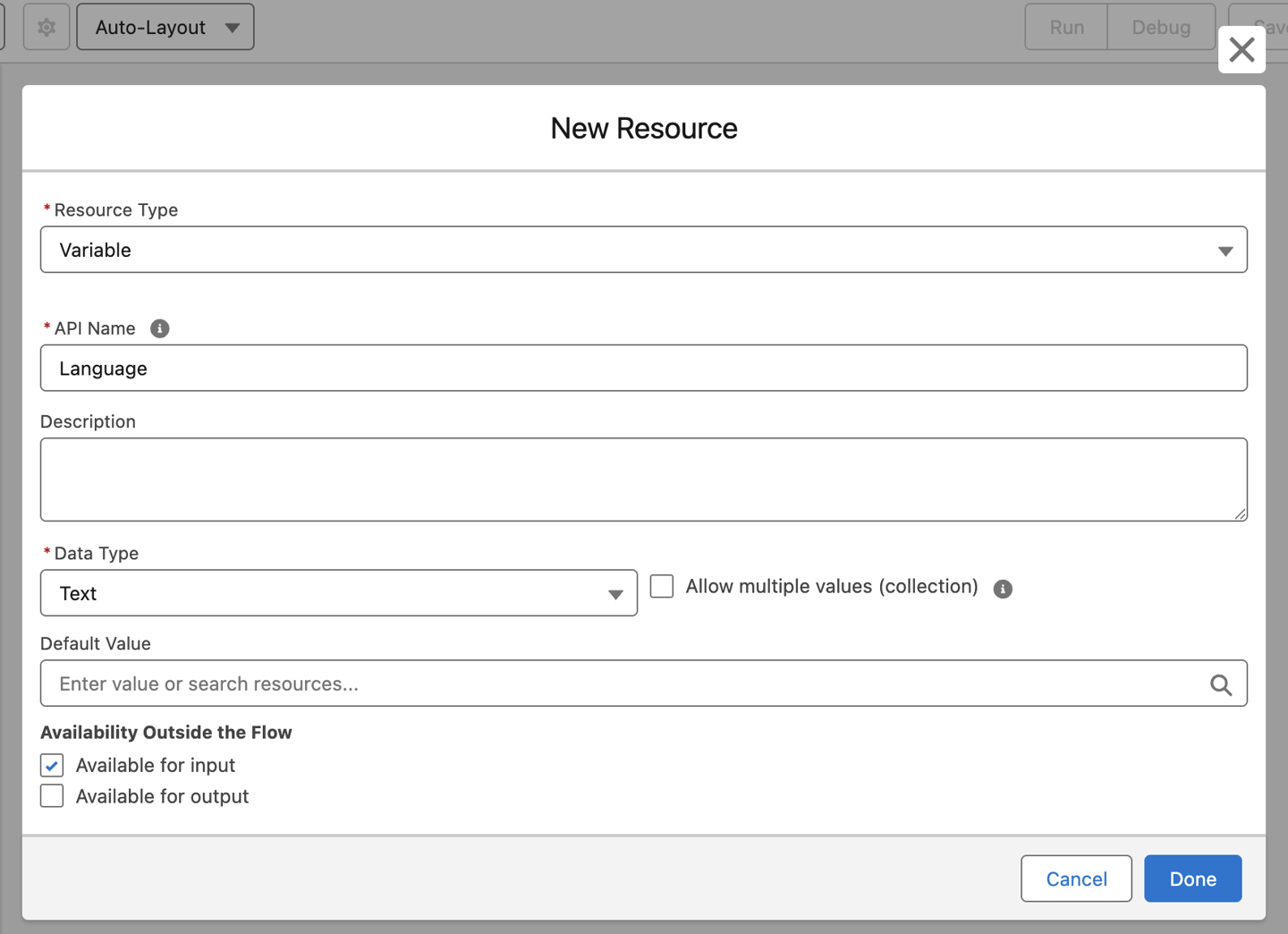Click the Availability Outside the Flow heading
The width and height of the screenshot is (1288, 934).
coord(166,732)
